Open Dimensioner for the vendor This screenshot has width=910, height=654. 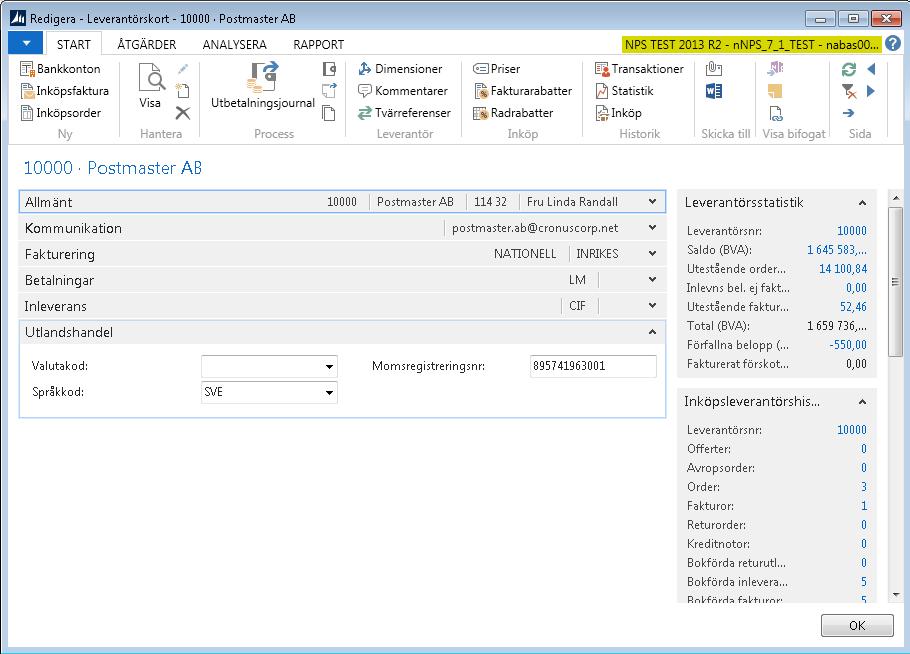pyautogui.click(x=400, y=68)
